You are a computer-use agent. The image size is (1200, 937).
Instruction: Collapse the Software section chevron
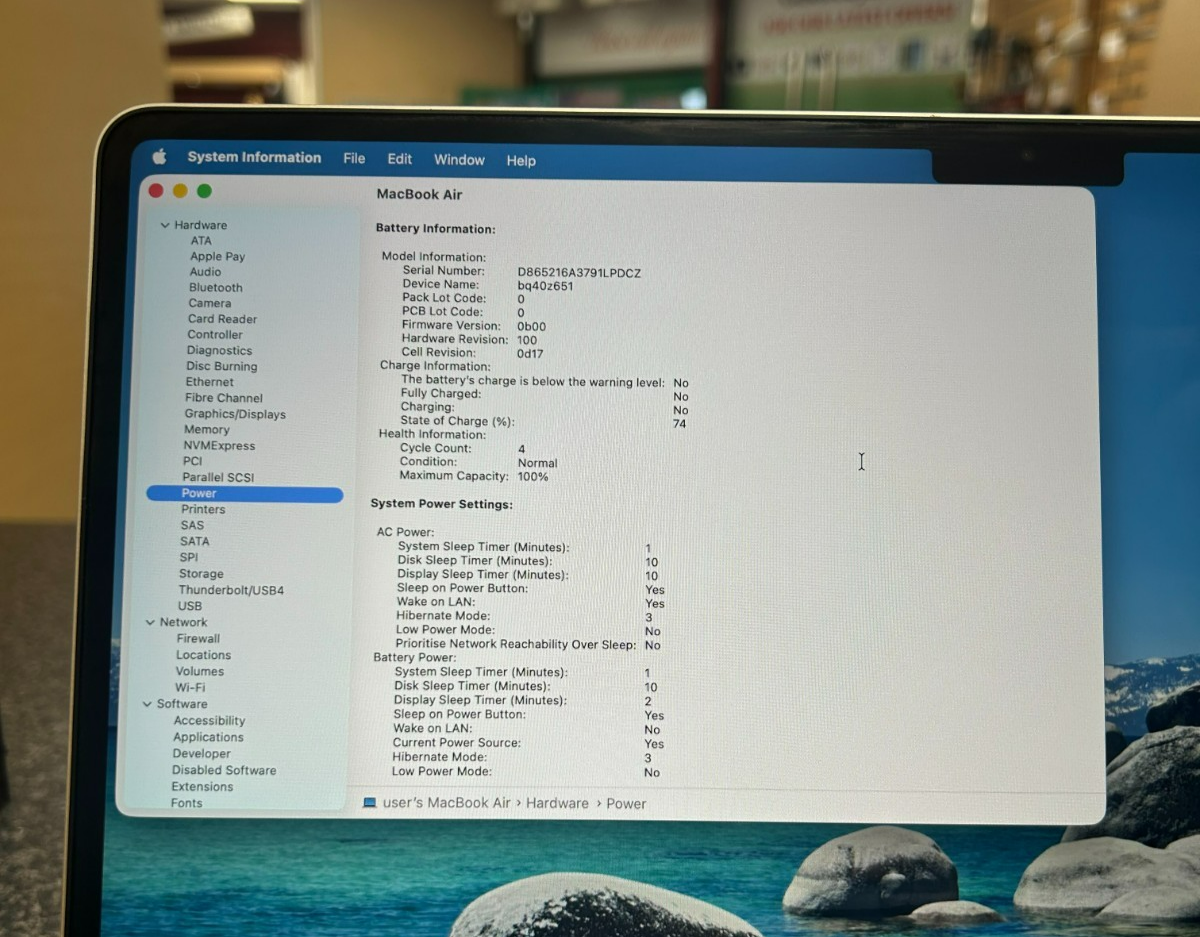[x=147, y=704]
